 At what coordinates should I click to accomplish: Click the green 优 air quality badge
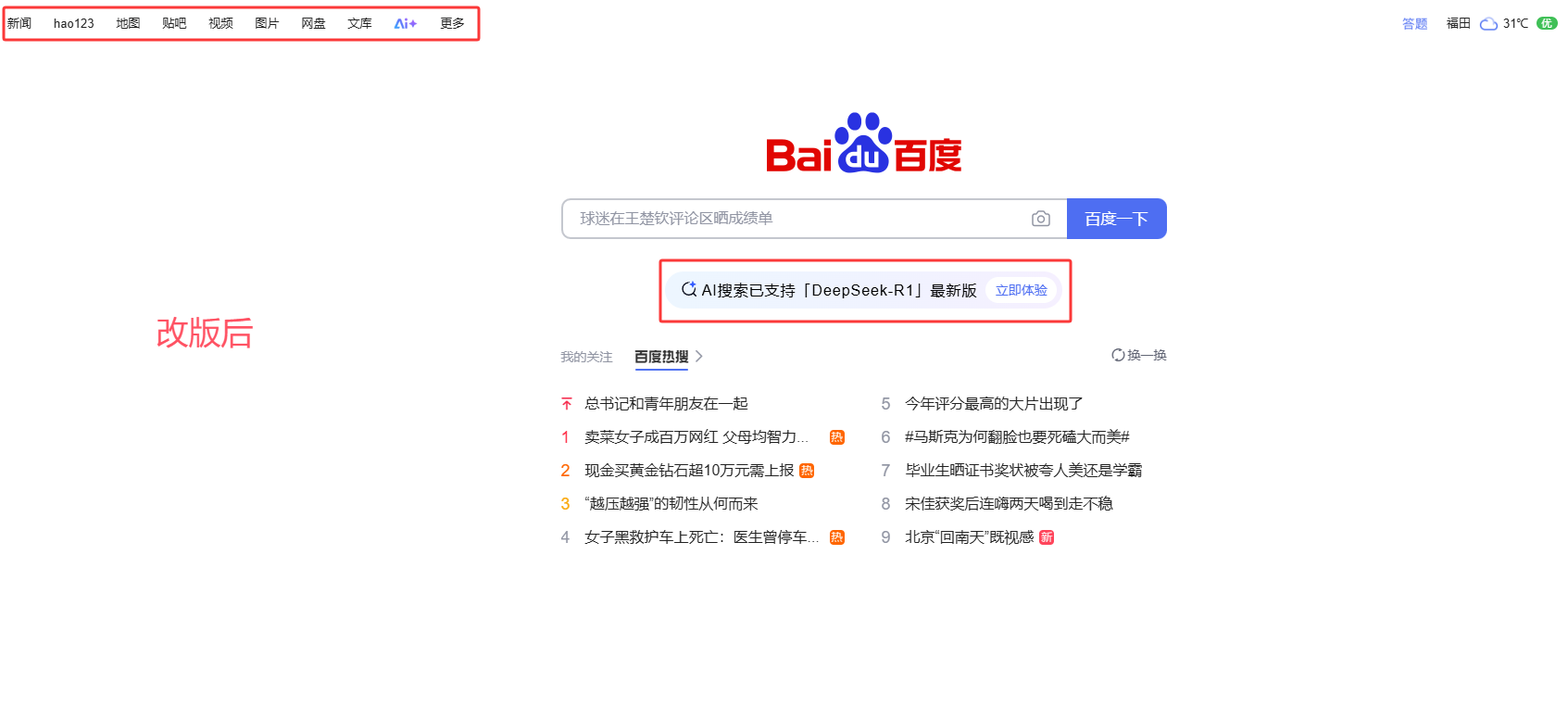(x=1547, y=23)
